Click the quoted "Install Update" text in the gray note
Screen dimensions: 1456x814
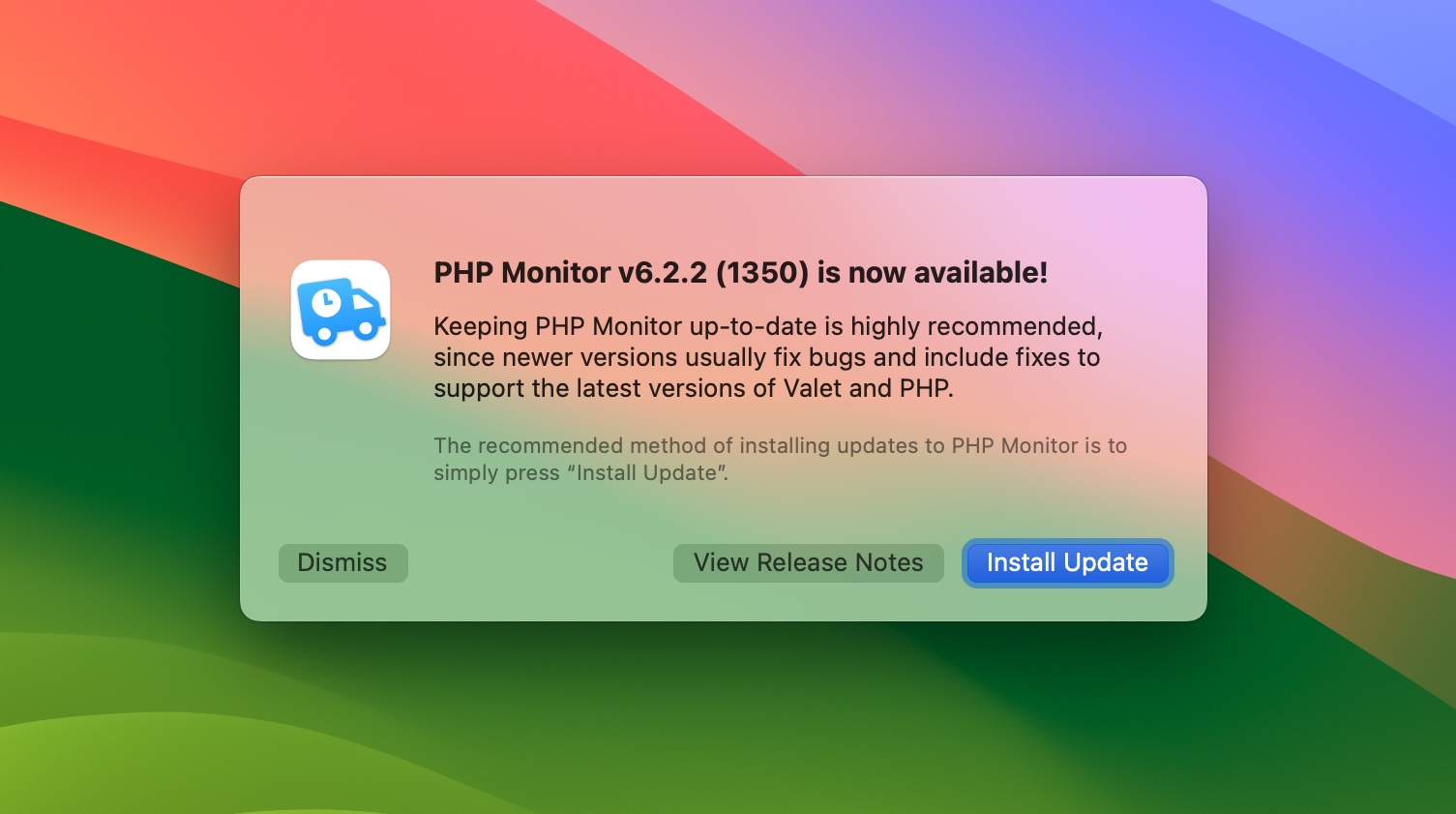[x=648, y=473]
